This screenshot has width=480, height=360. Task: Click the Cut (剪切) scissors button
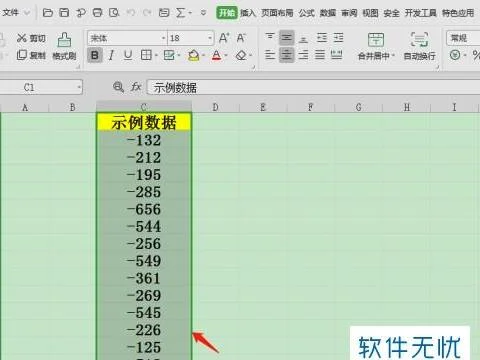[31, 38]
